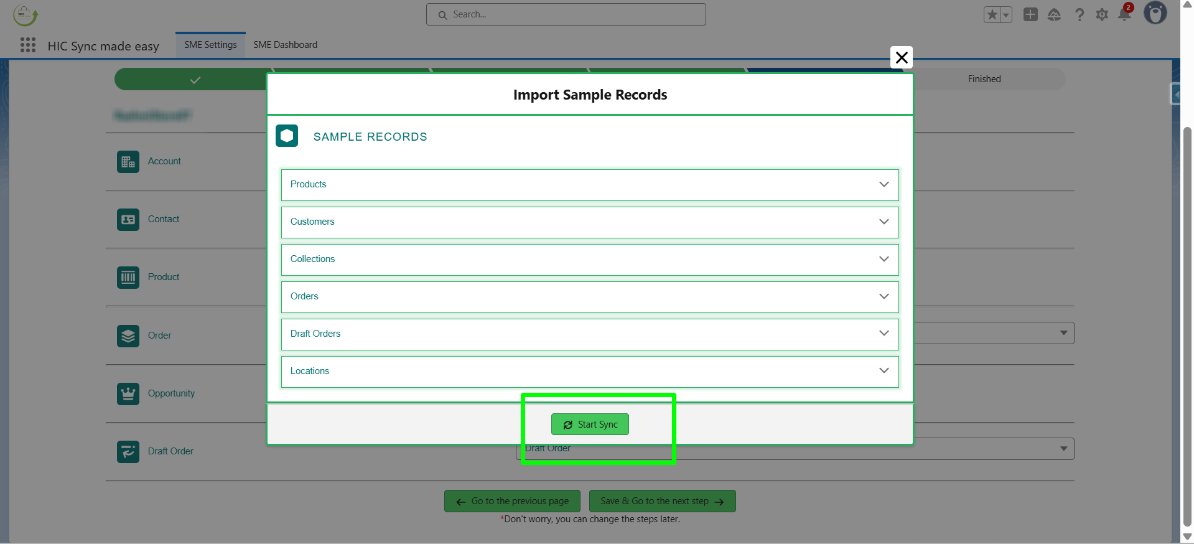Open the Setup gear icon
This screenshot has width=1194, height=544.
(x=1102, y=15)
